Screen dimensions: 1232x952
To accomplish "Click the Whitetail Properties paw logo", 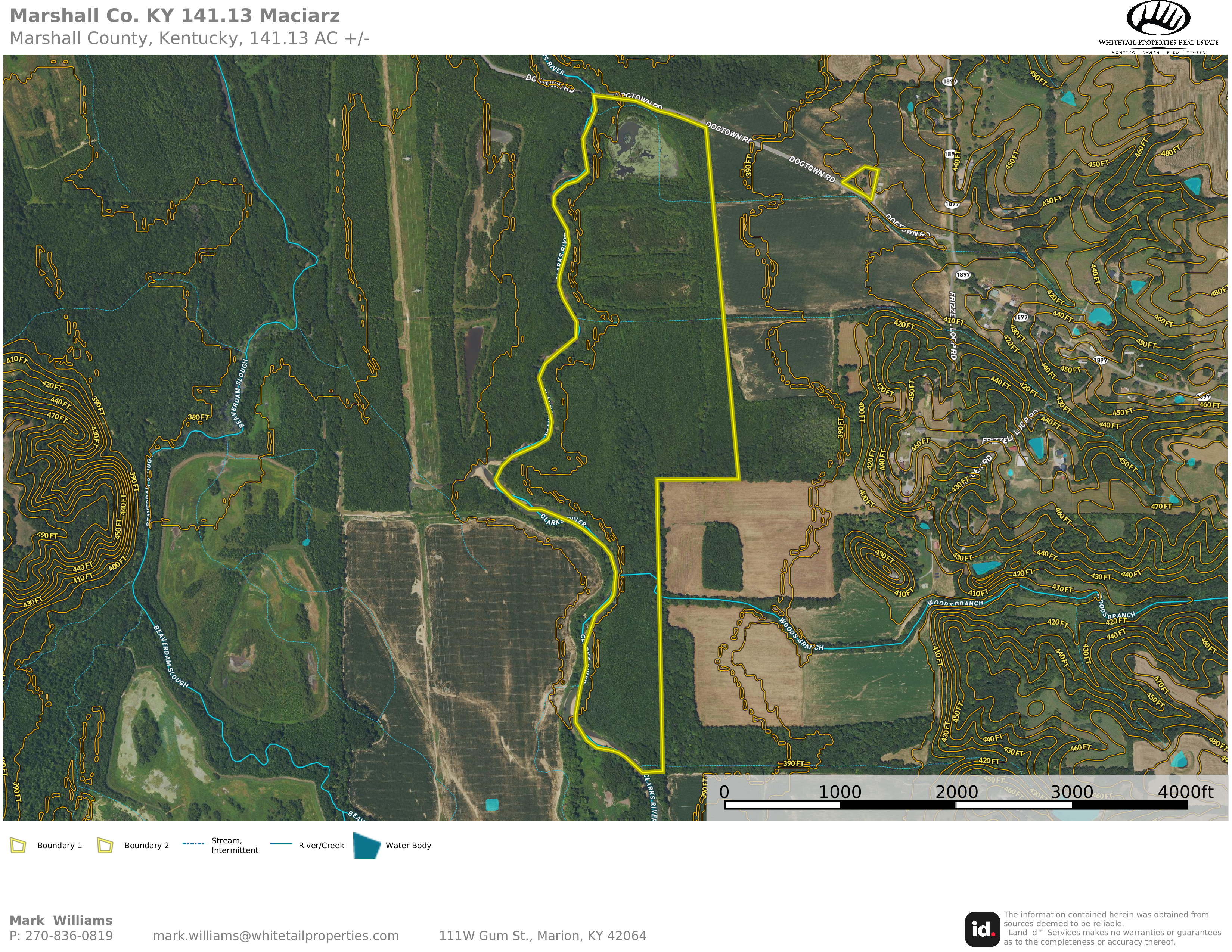I will [1158, 19].
